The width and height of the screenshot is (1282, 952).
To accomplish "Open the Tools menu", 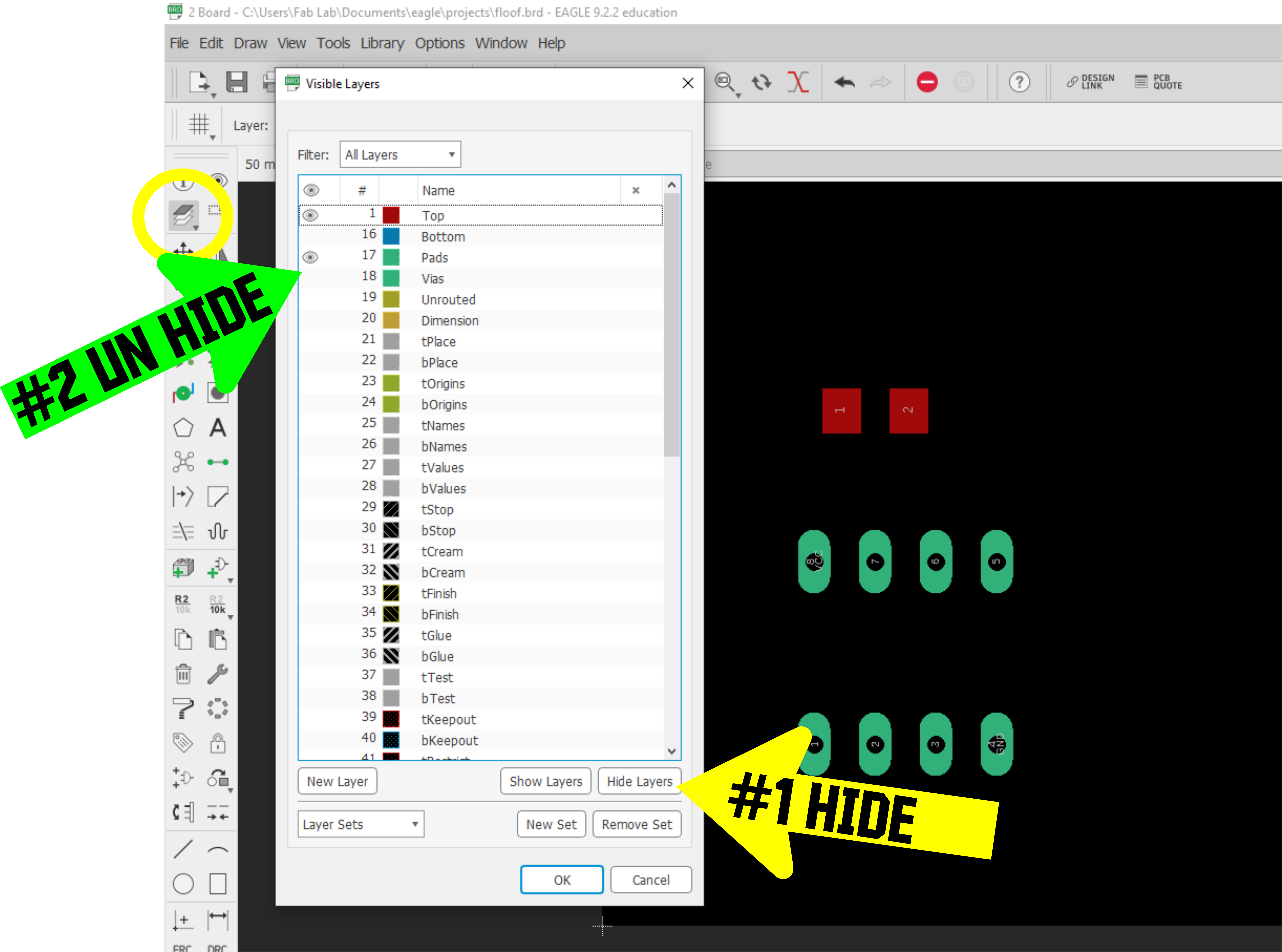I will 333,43.
